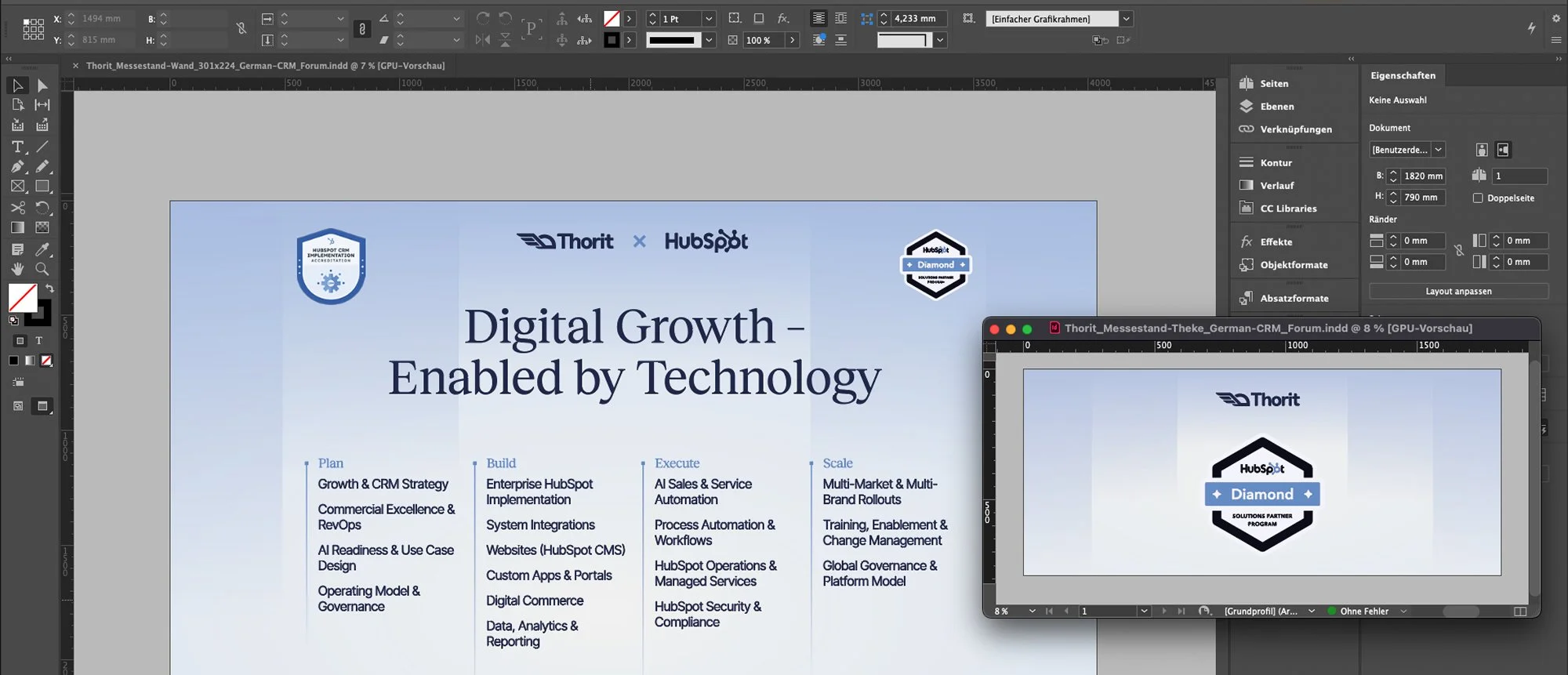Toggle the Doppelseite checkbox

click(1478, 198)
